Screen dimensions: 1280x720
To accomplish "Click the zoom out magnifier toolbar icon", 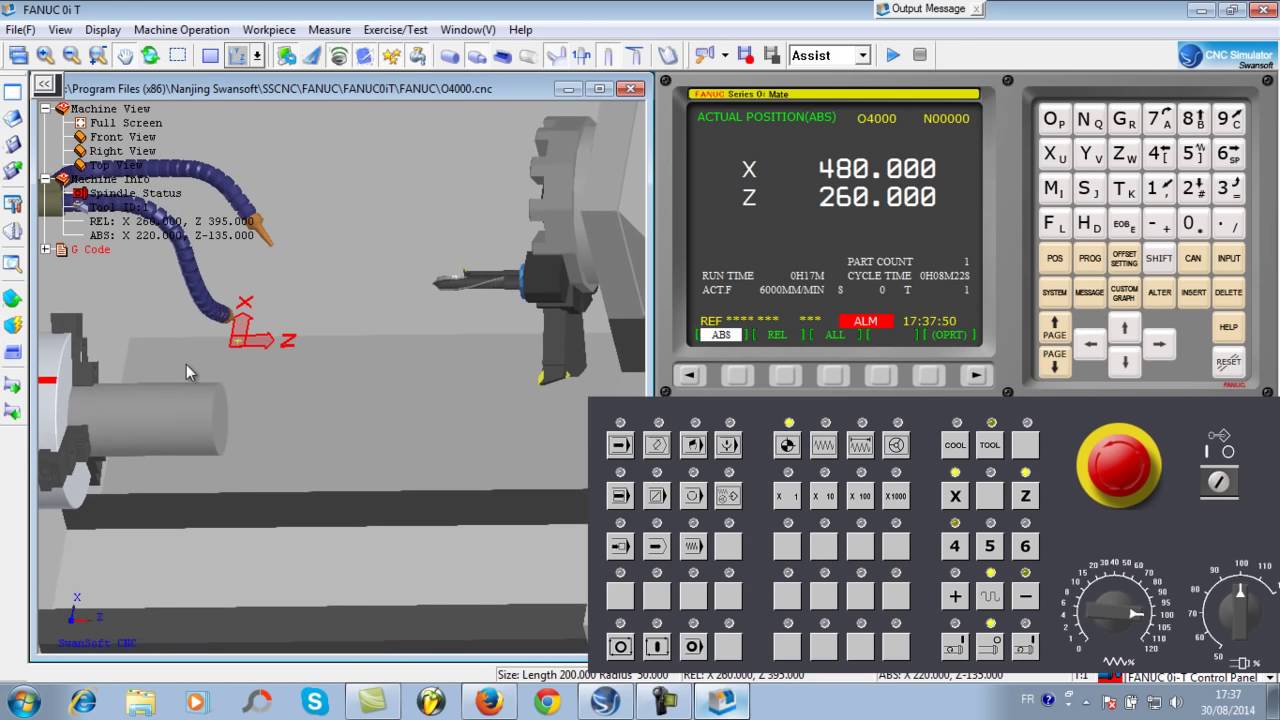I will pos(71,56).
